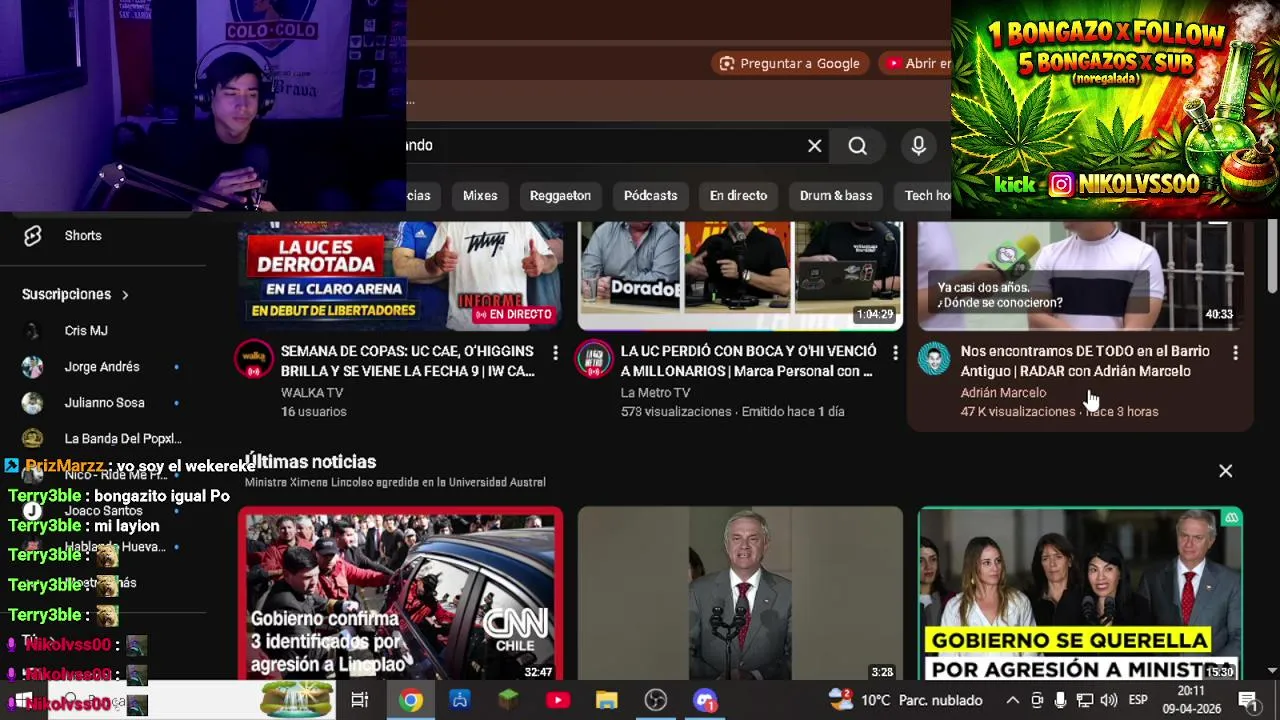
Task: Select the Drum & bass filter chip
Action: click(x=836, y=196)
